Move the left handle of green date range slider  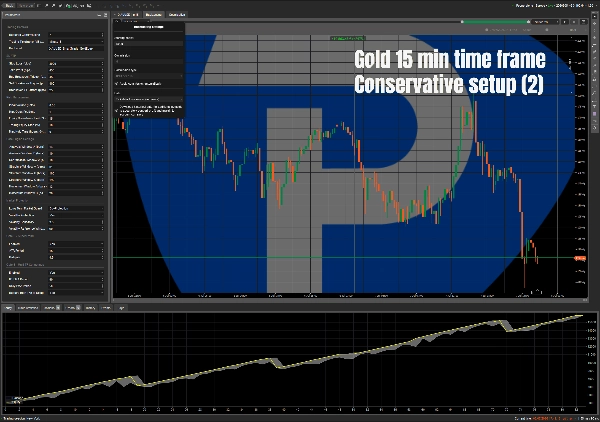point(462,22)
